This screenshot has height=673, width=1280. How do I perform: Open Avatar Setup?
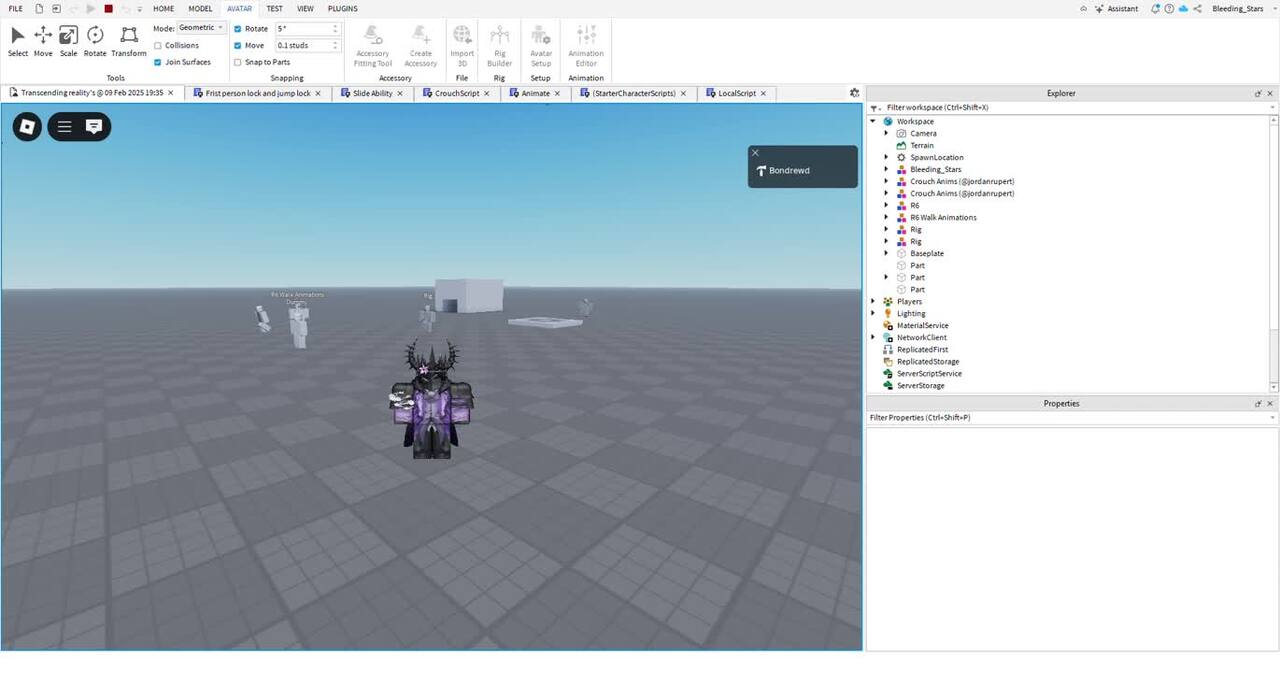[541, 46]
